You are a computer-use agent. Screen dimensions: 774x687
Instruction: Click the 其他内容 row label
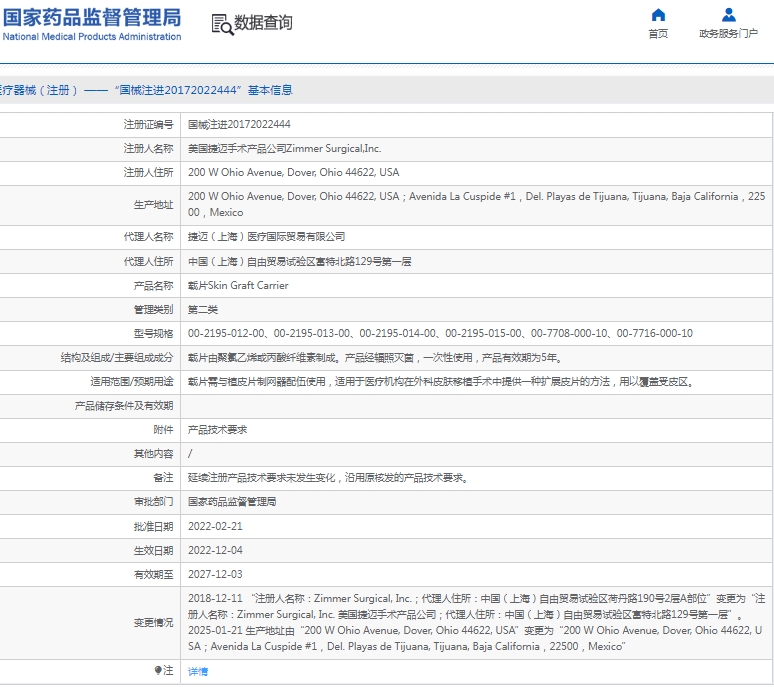[154, 454]
